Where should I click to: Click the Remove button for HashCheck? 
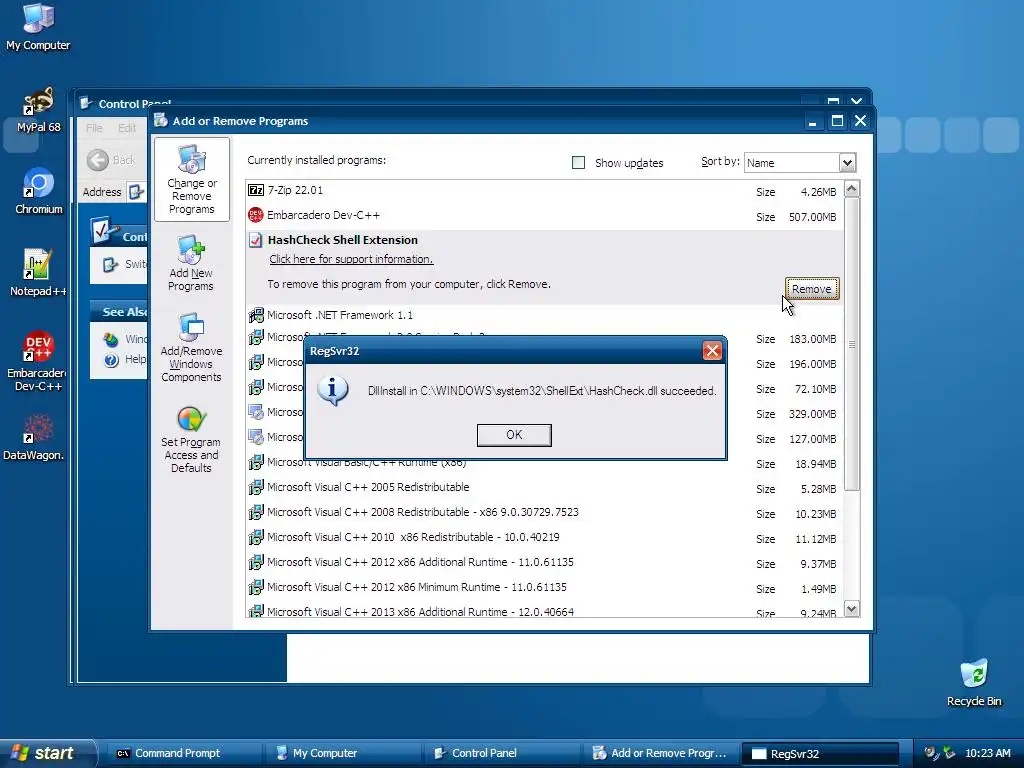pos(812,289)
